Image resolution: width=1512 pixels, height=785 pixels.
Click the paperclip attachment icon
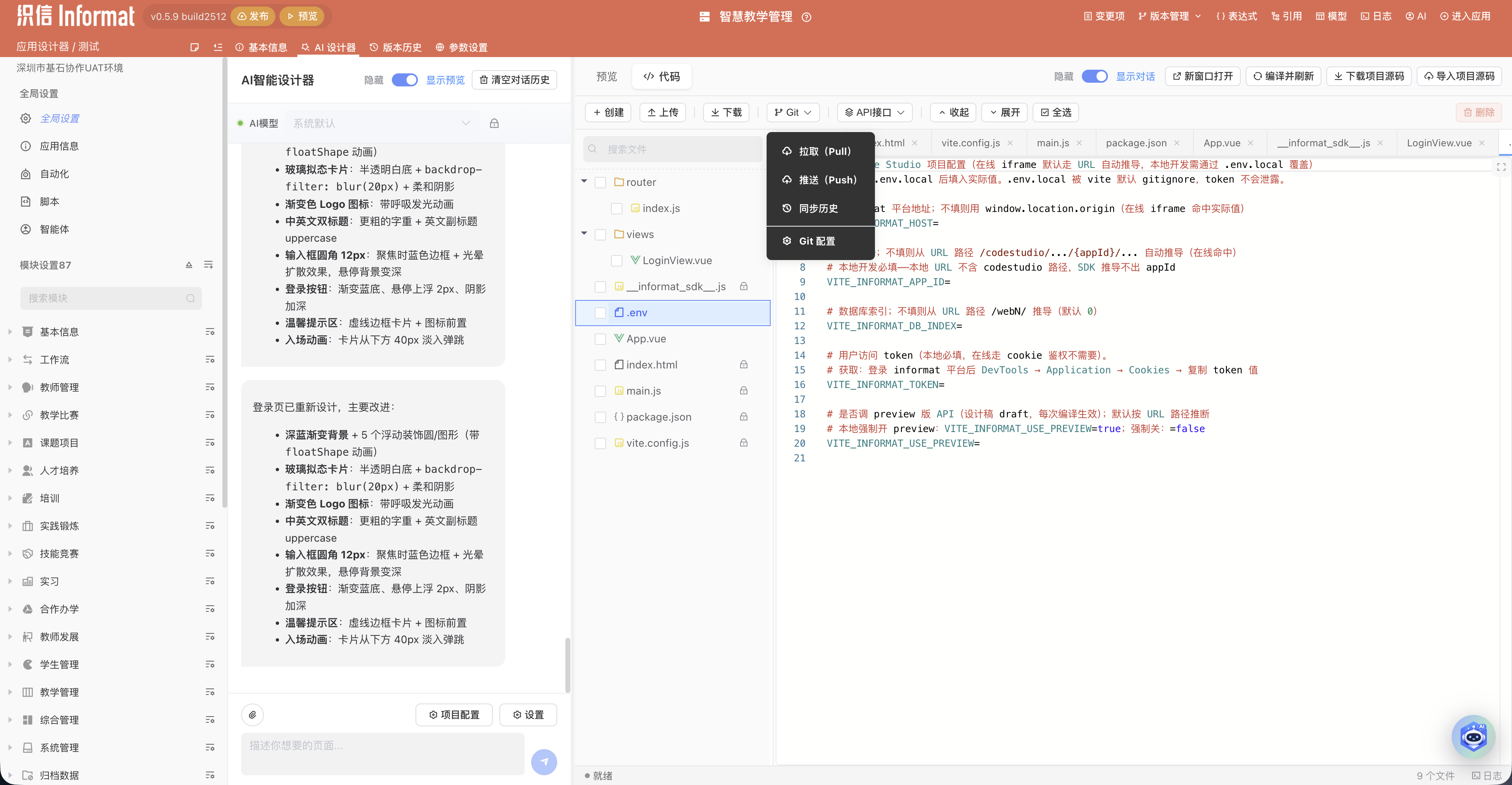click(253, 714)
